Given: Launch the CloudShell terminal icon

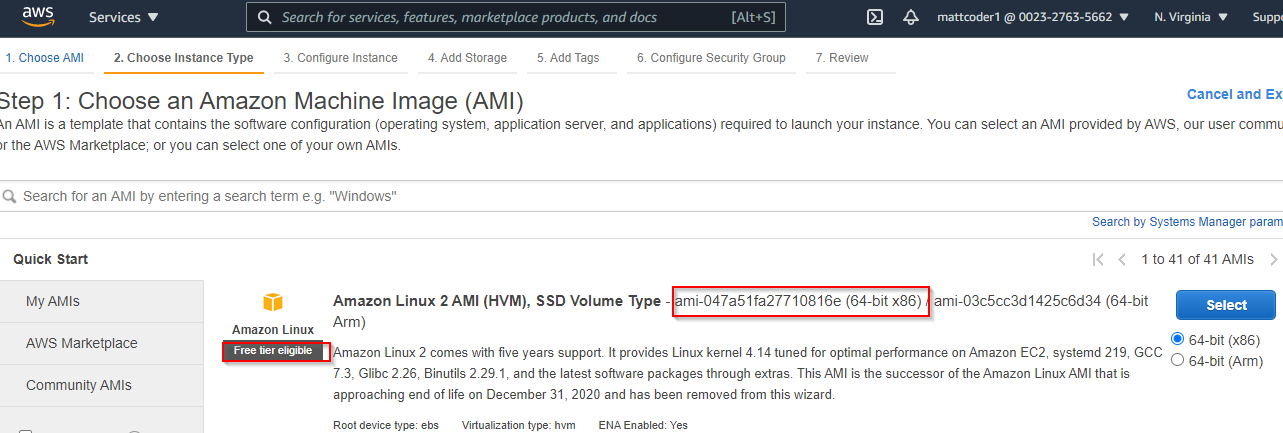Looking at the screenshot, I should [874, 17].
